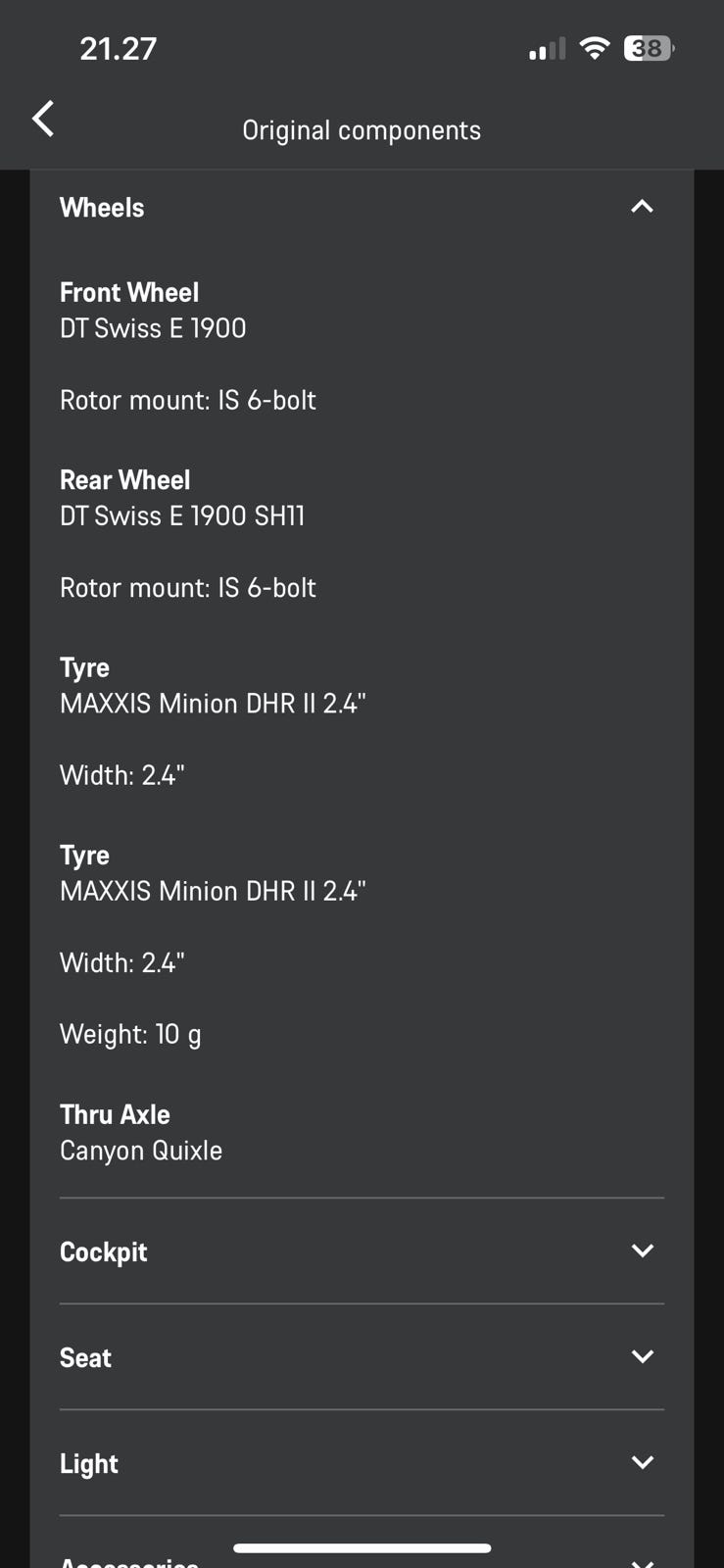The height and width of the screenshot is (1568, 724).
Task: Select the Cockpit section label
Action: (x=104, y=1251)
